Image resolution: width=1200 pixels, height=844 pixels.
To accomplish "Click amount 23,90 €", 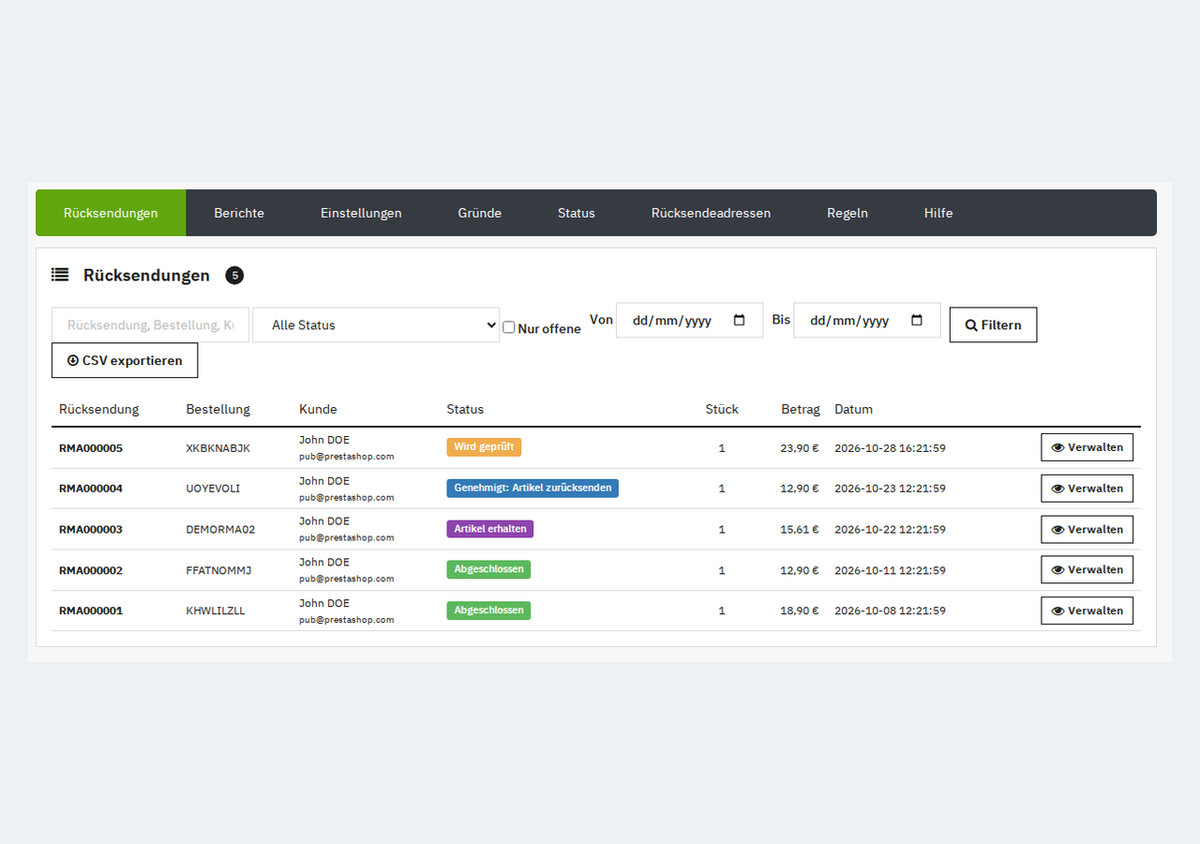I will (x=800, y=448).
